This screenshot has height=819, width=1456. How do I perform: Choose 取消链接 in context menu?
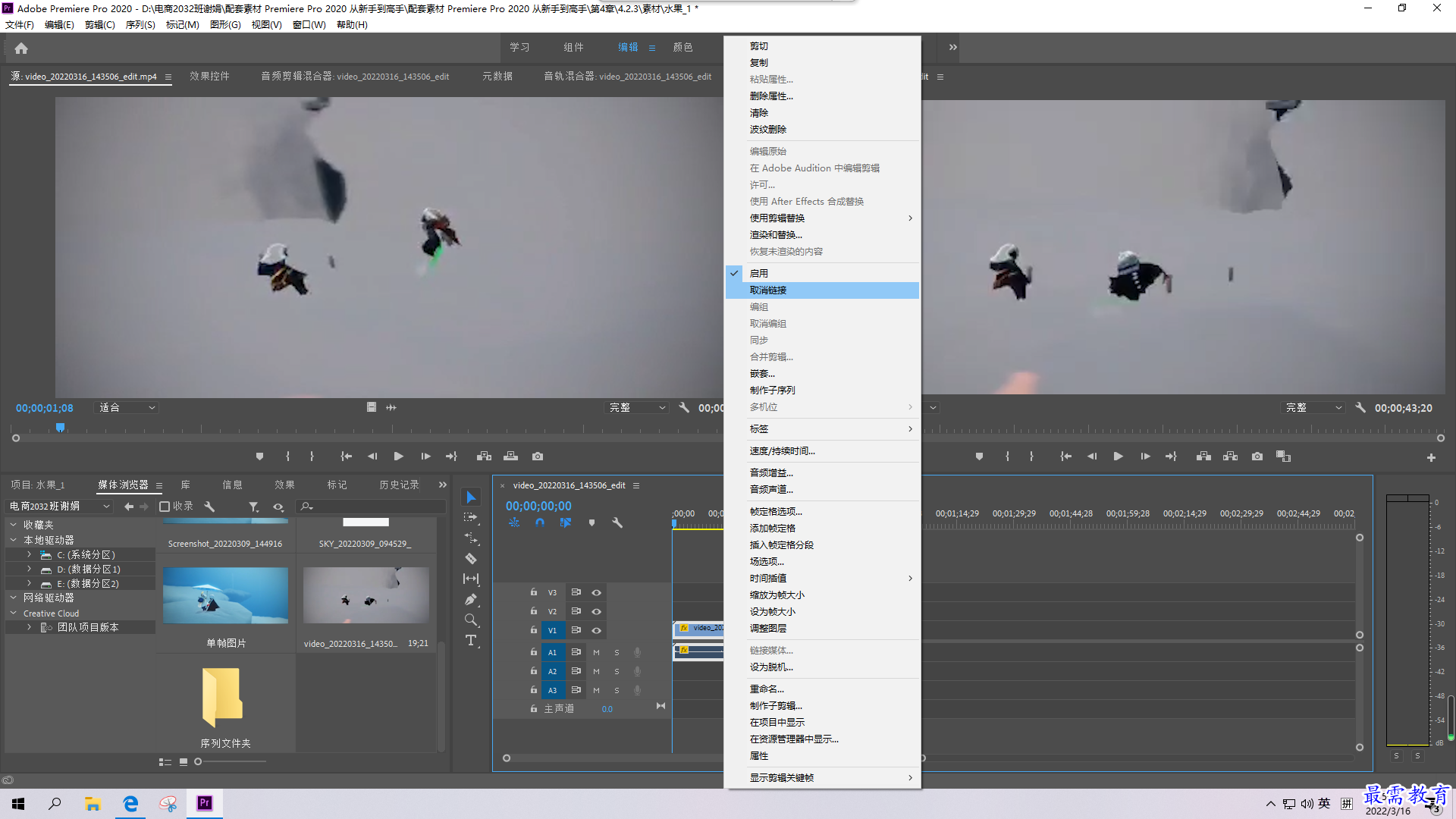[x=822, y=290]
